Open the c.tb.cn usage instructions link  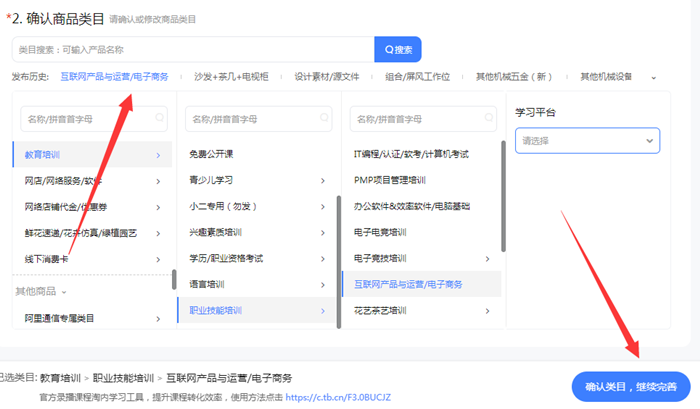point(336,397)
